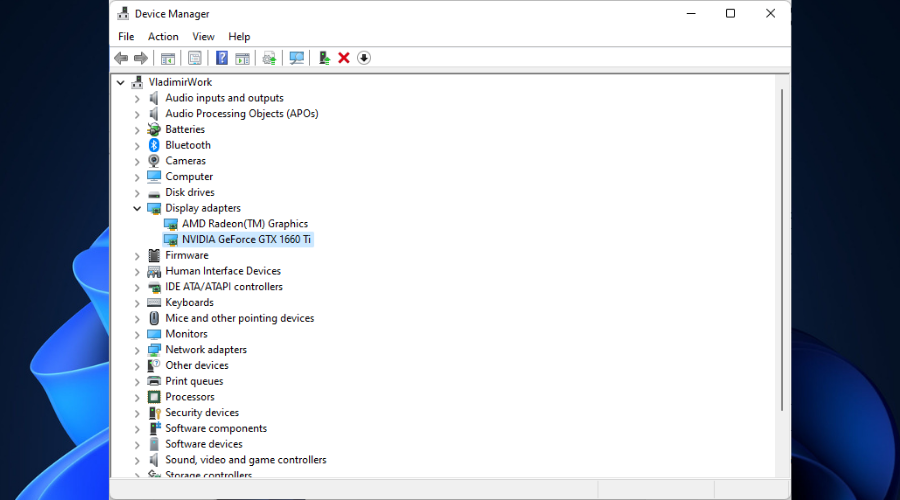Scan for hardware changes monitor icon
Viewport: 900px width, 500px height.
click(x=297, y=58)
